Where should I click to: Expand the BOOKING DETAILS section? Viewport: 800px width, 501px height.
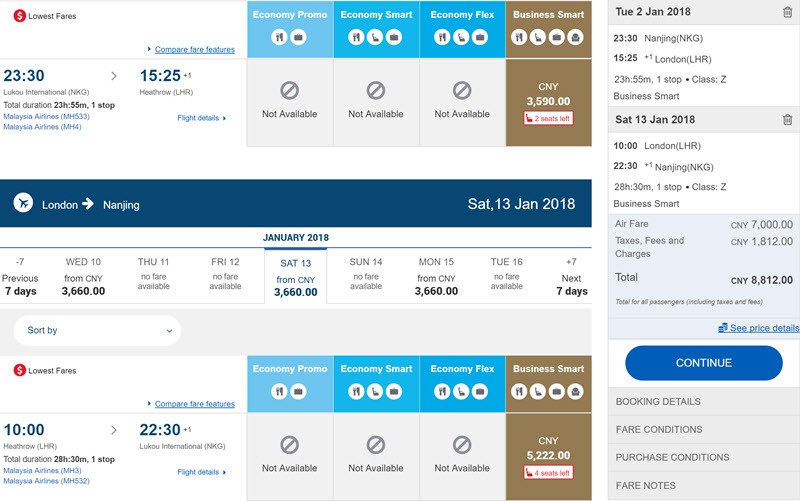704,402
